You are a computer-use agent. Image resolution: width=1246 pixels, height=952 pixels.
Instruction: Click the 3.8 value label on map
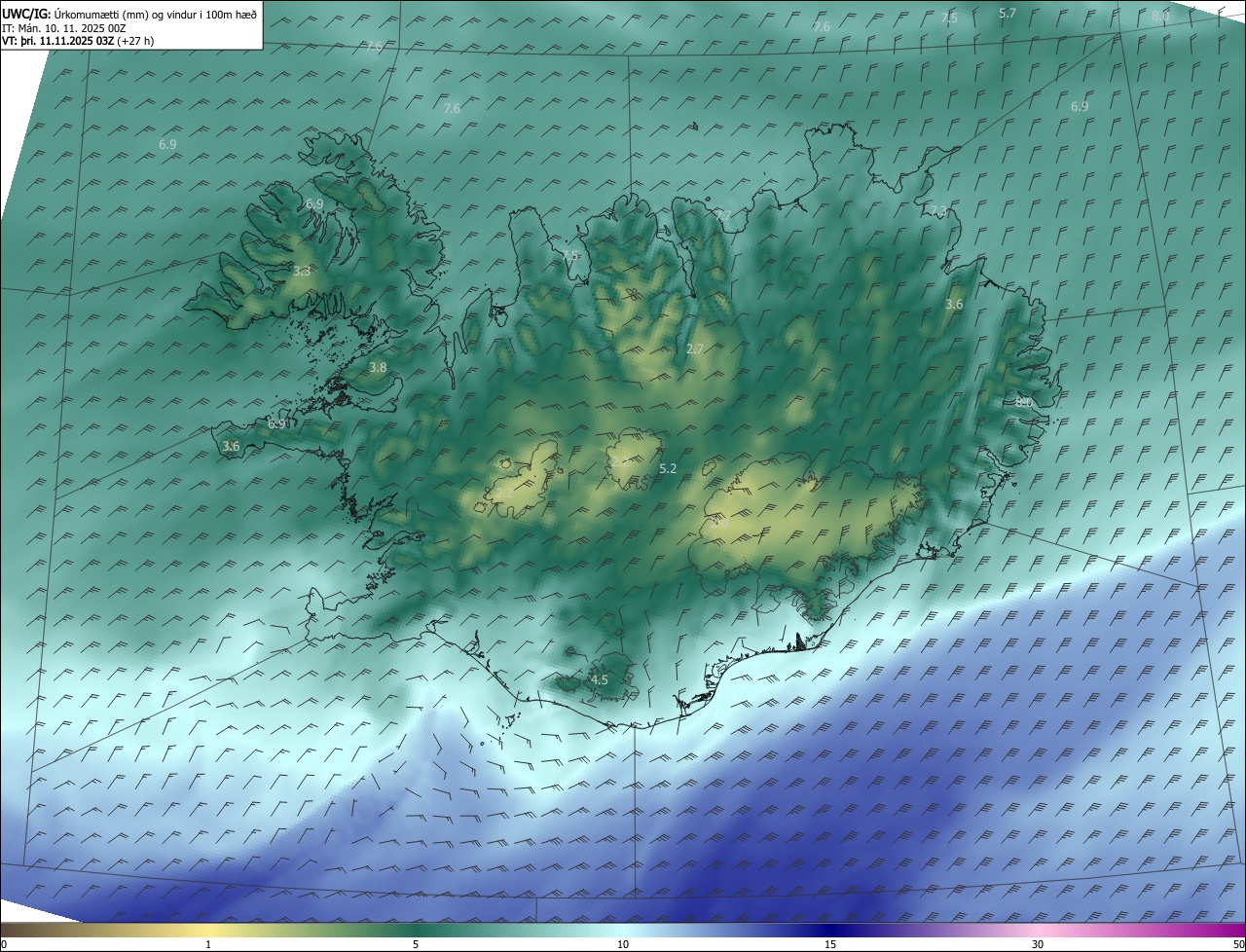[x=379, y=368]
